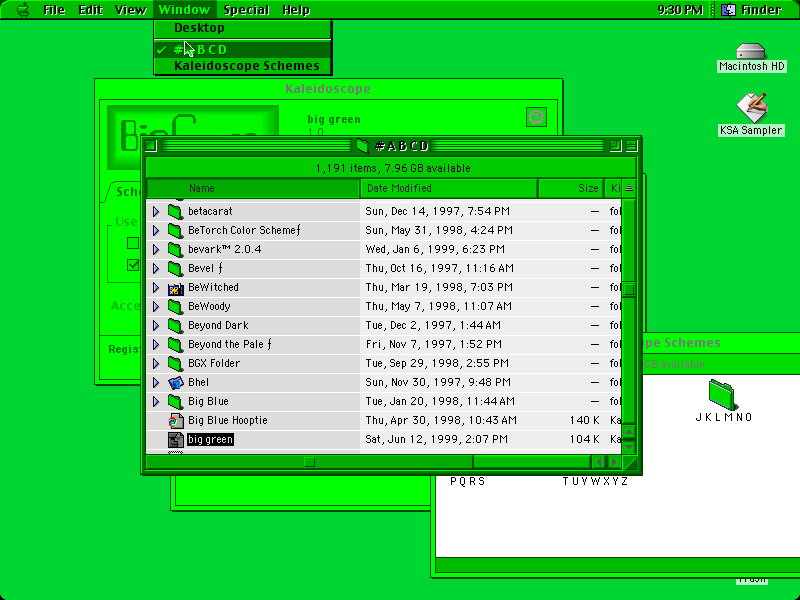The image size is (800, 600).
Task: Sort list by Date Modified column header
Action: coord(449,188)
